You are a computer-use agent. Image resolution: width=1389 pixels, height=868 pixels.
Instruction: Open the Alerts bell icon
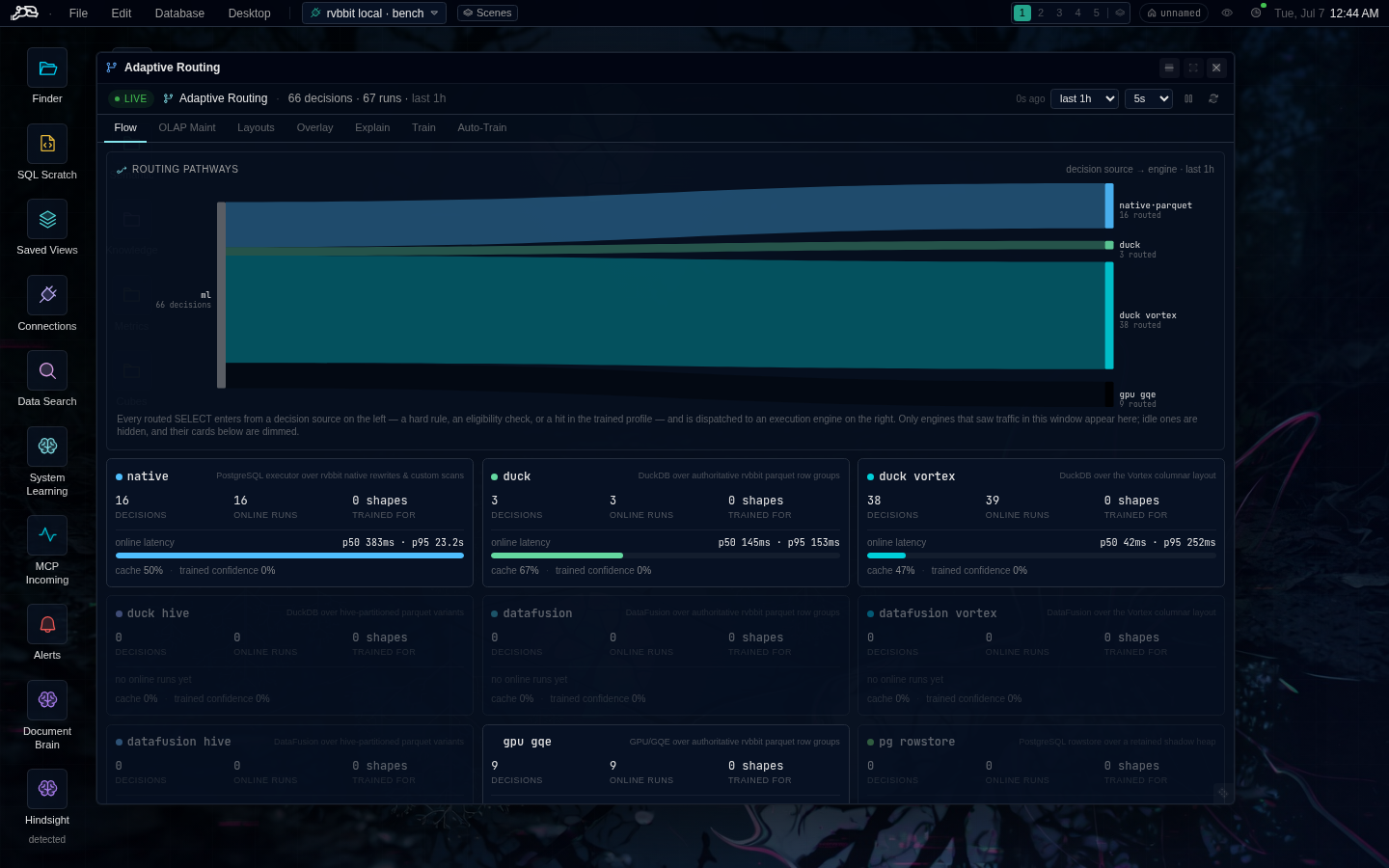pos(47,624)
